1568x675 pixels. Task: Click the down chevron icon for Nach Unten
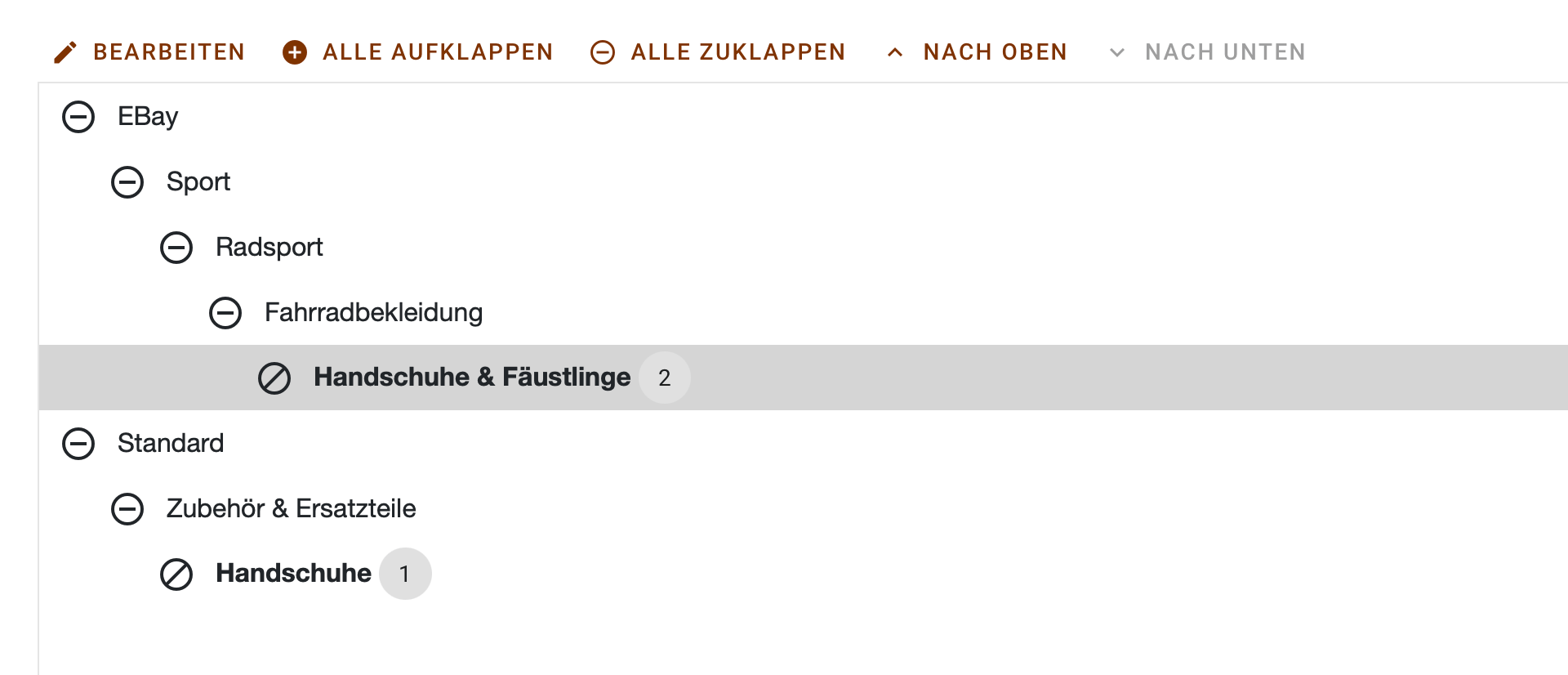click(1117, 52)
